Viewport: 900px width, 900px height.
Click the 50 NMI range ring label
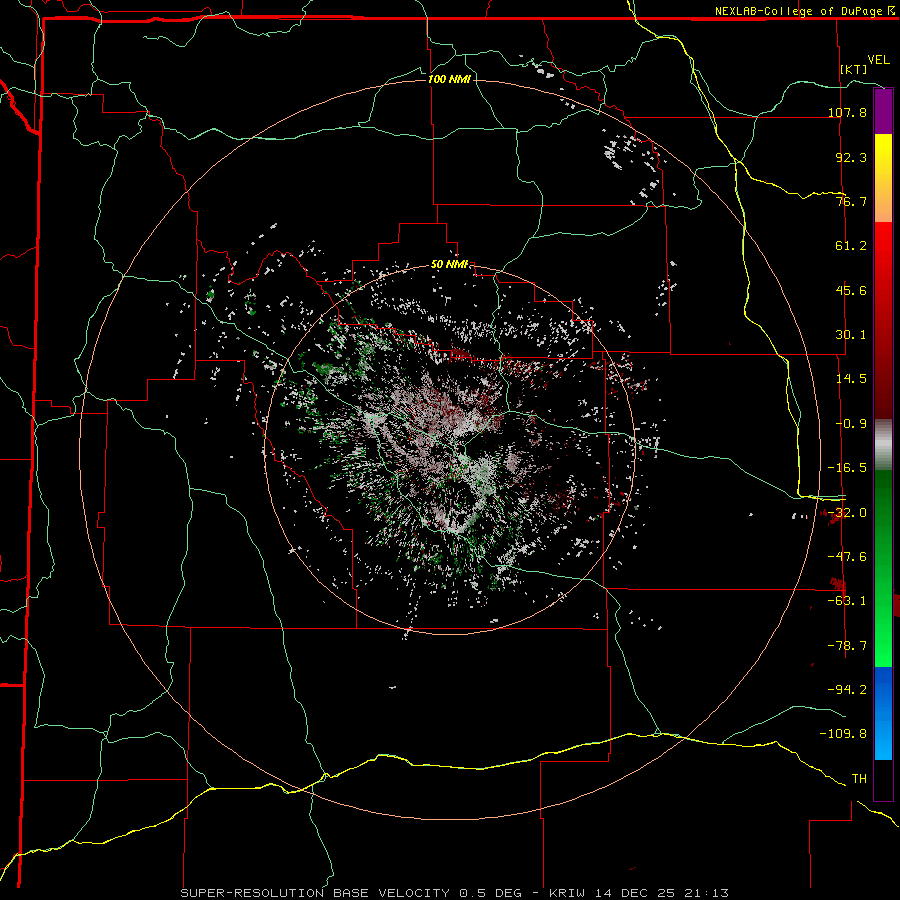click(x=449, y=265)
